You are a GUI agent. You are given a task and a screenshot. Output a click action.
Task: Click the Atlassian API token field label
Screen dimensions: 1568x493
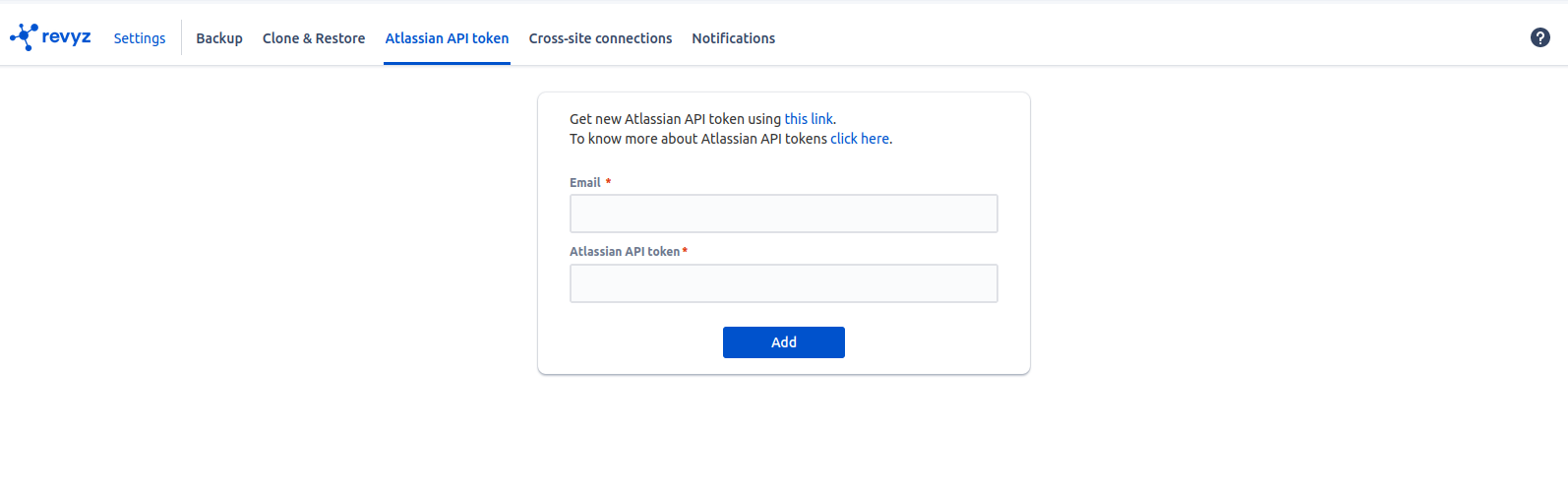coord(624,252)
